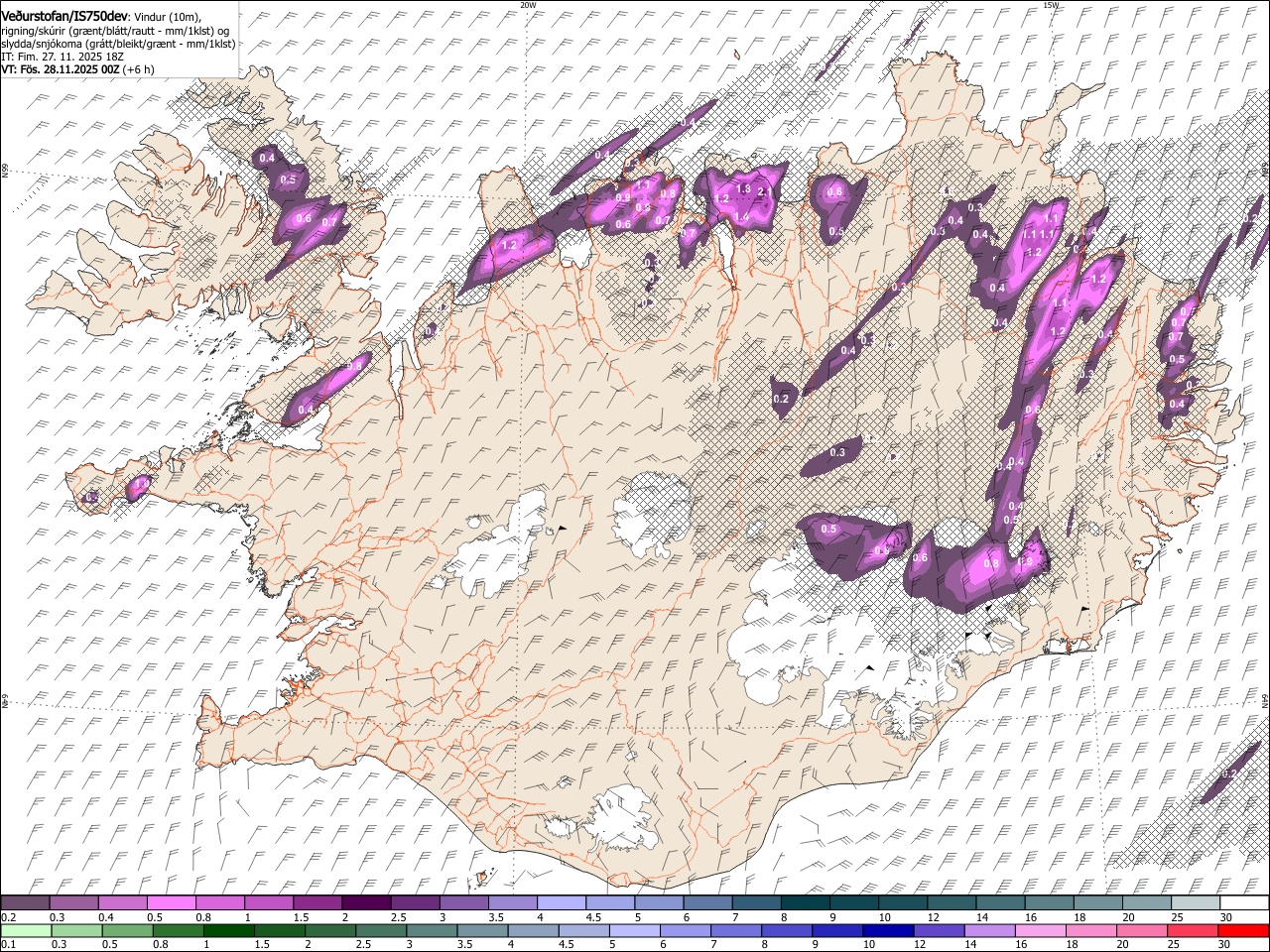
Task: Click the 2.1 precipitation value on map
Action: pos(764,191)
